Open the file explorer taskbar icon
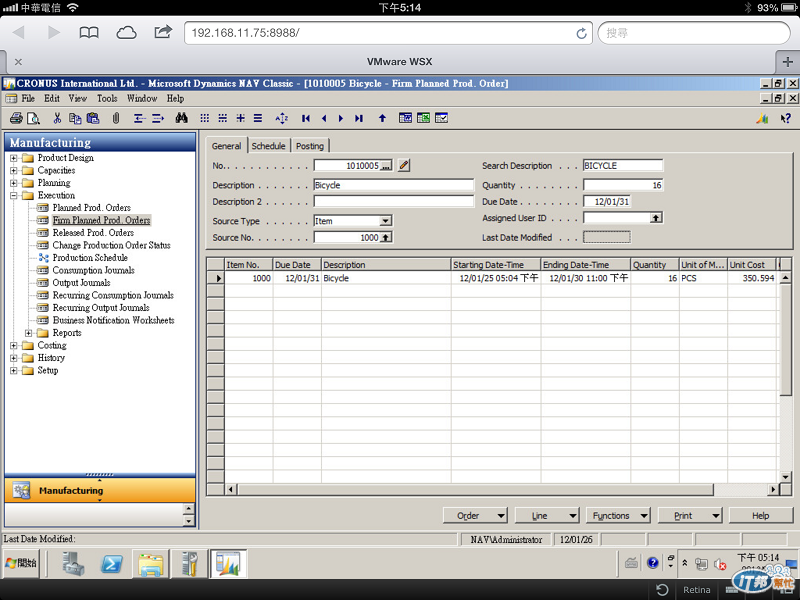Screen dimensions: 800x600 click(x=150, y=564)
